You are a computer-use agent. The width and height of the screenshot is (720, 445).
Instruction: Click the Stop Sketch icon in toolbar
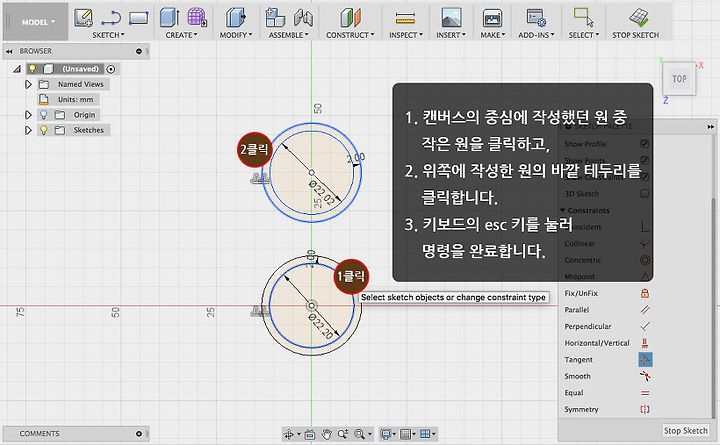click(x=639, y=18)
